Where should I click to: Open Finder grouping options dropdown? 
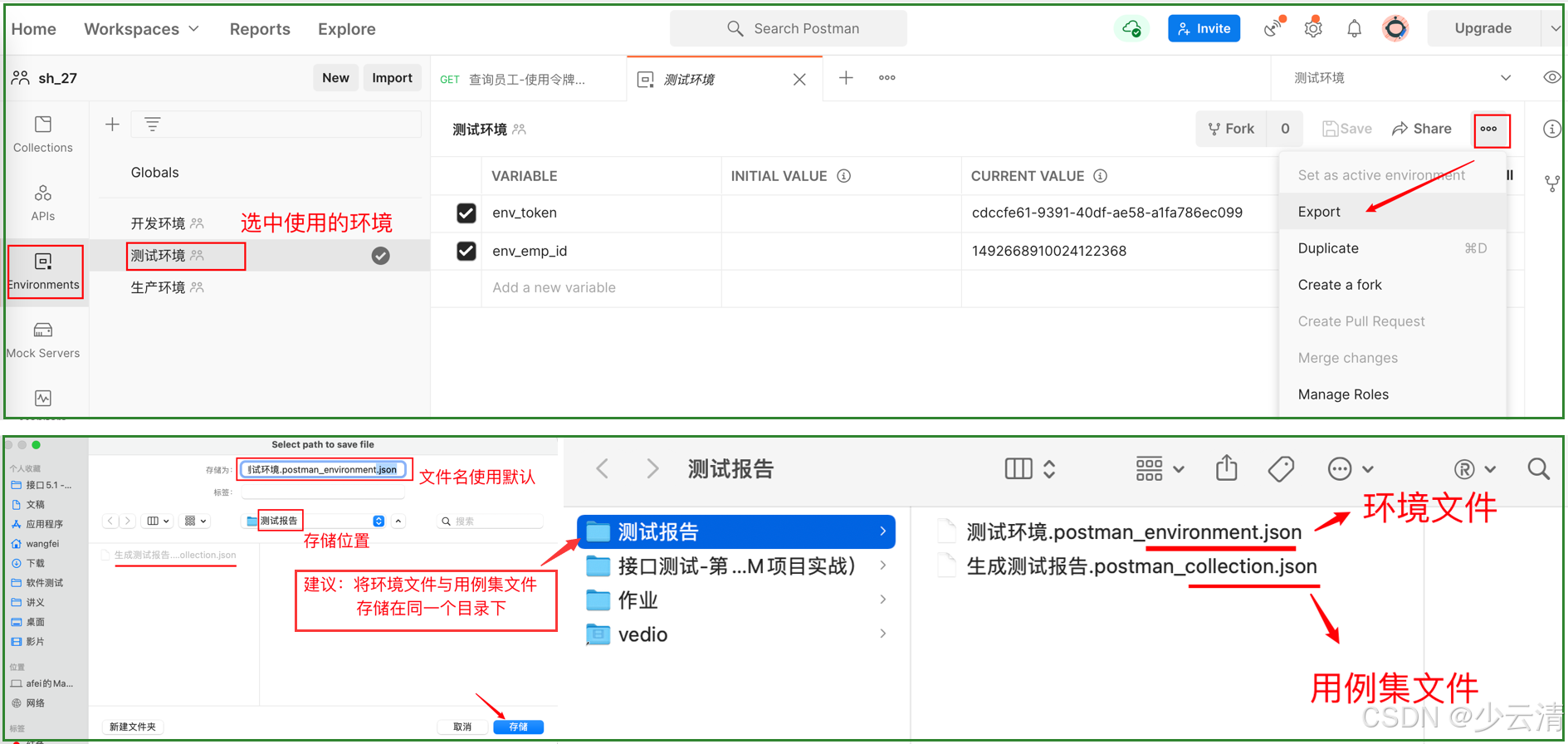click(x=1160, y=469)
